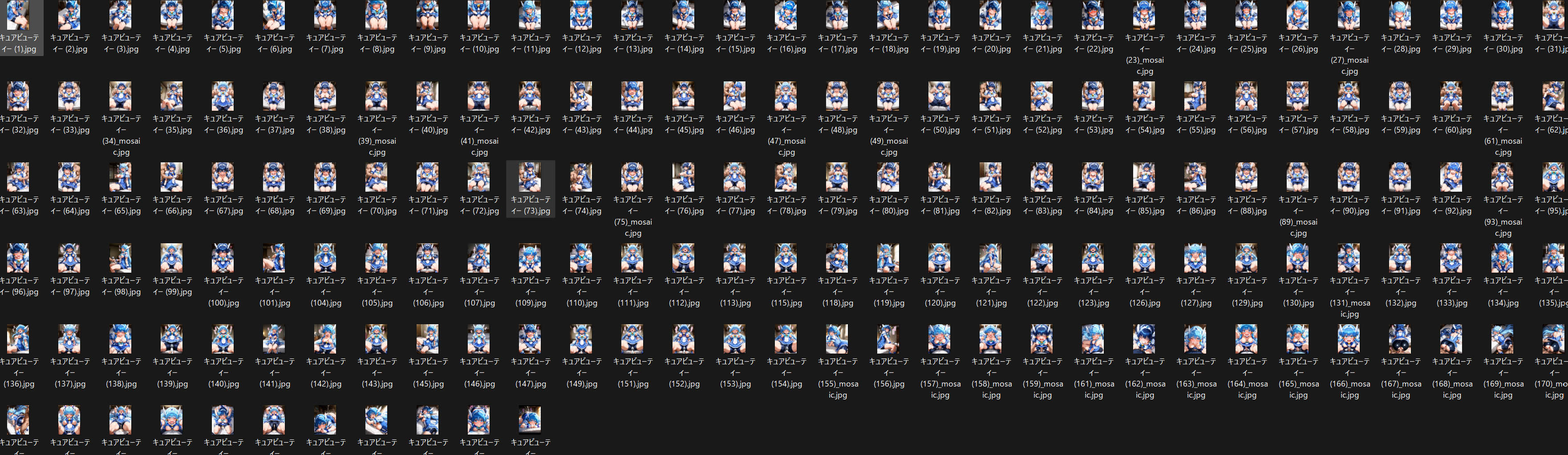Open thumbnail for キュアビューティー (16).jpg

785,15
